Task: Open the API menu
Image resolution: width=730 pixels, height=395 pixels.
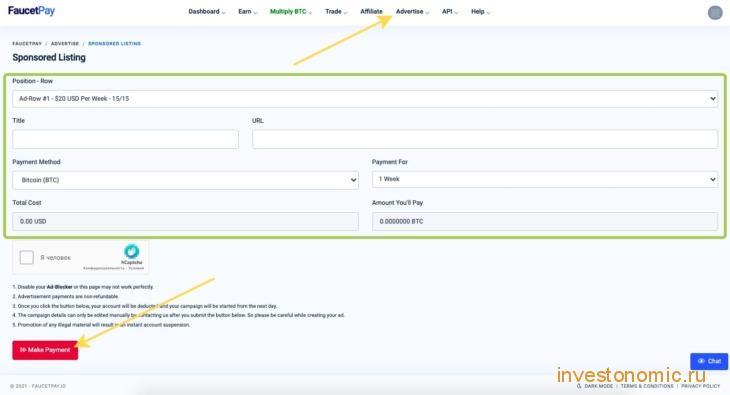Action: point(450,12)
